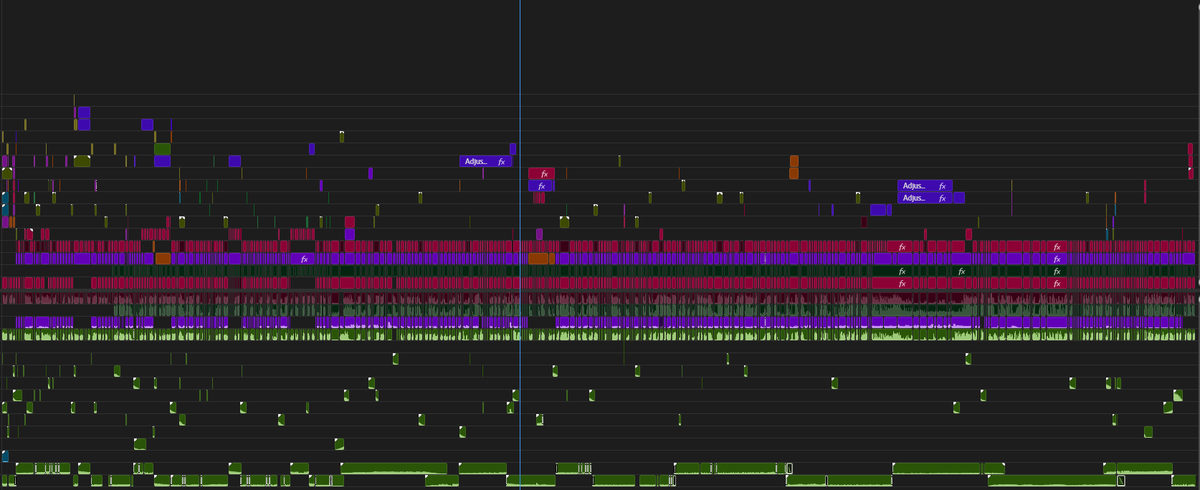Select the Adjus... clip left of the playhead

coord(485,161)
